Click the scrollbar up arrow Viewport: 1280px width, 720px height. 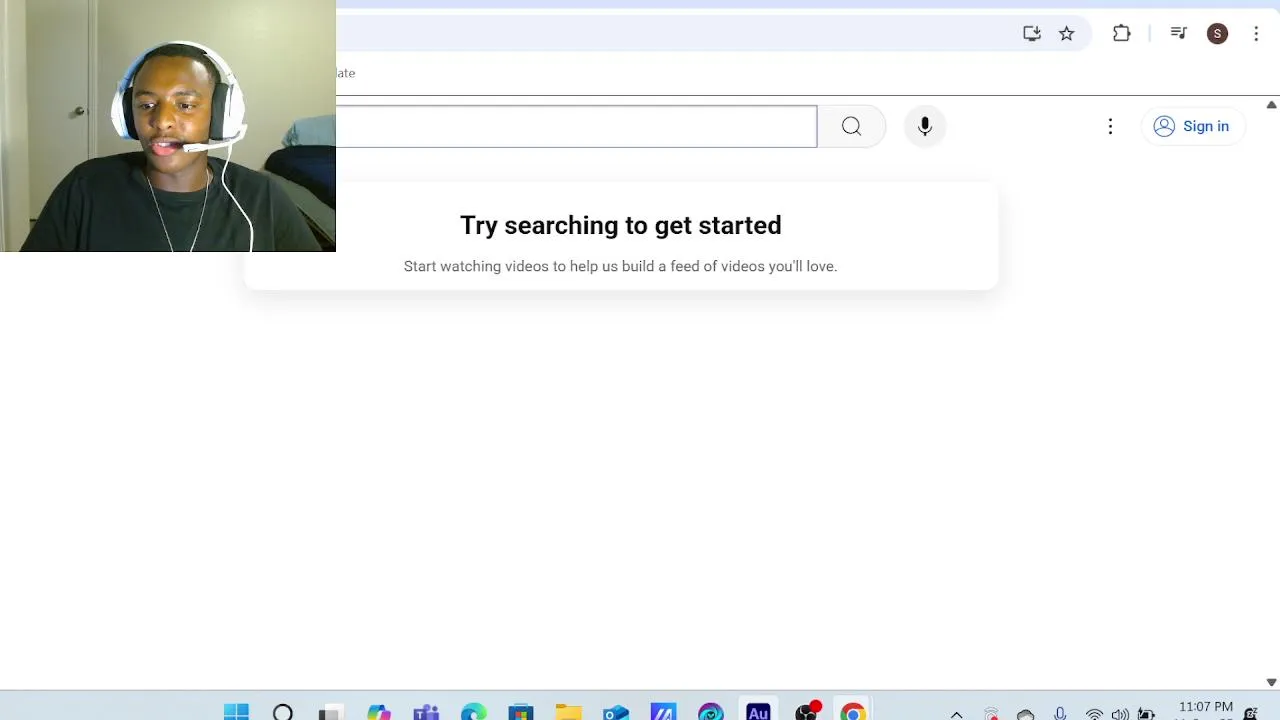point(1271,105)
